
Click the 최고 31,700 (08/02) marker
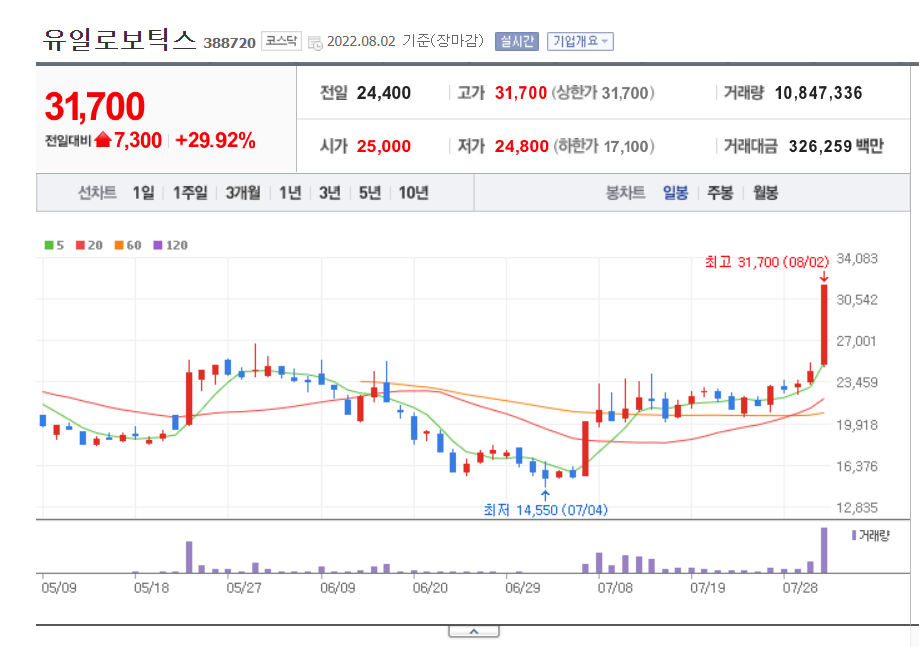pyautogui.click(x=767, y=262)
